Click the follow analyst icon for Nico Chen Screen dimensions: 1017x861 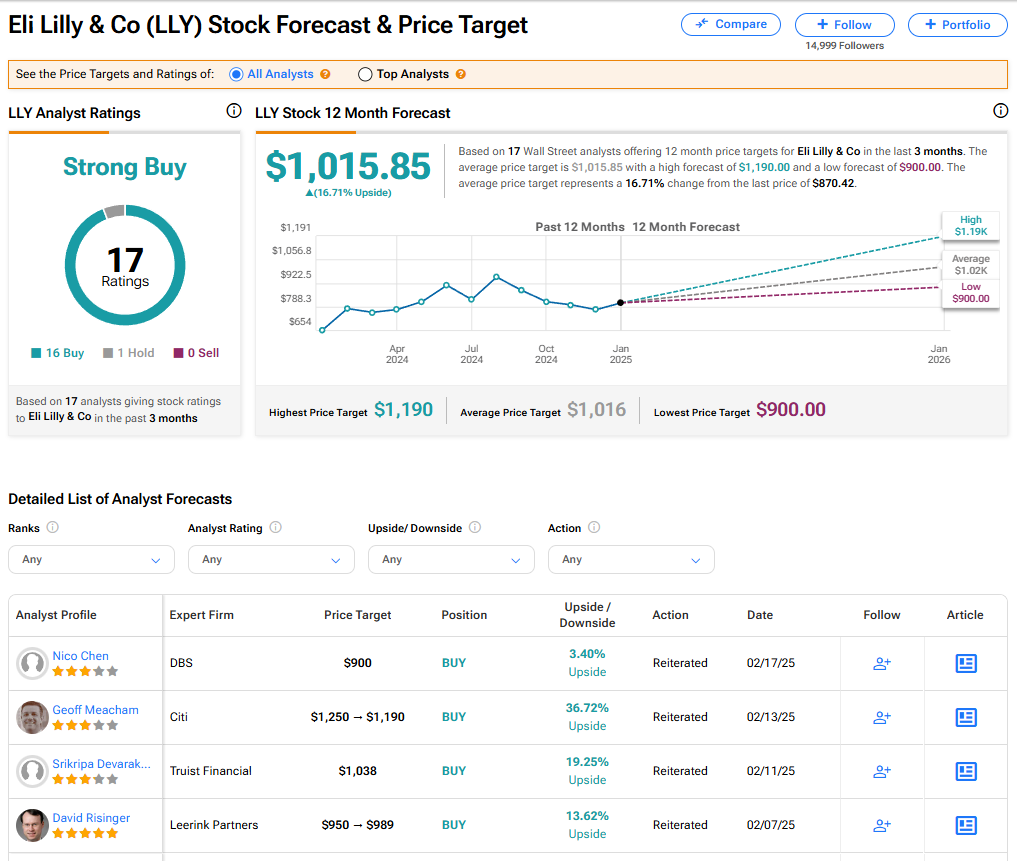pyautogui.click(x=881, y=663)
